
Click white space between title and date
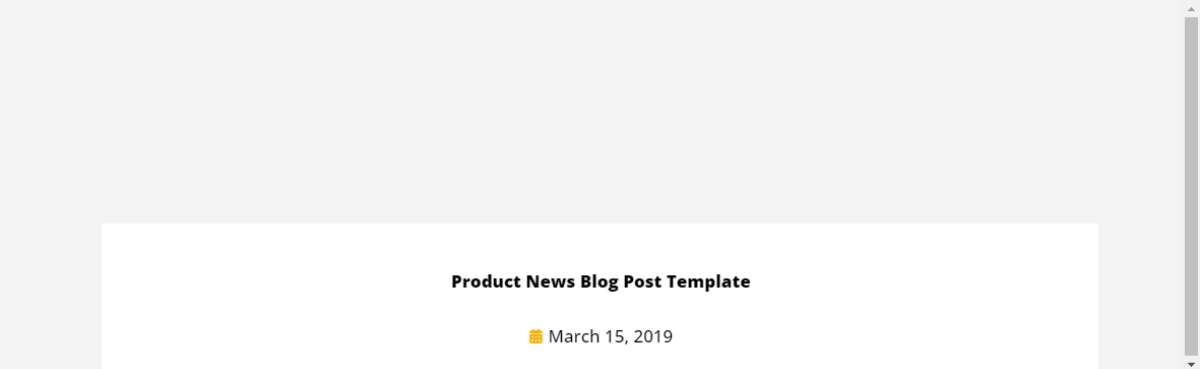pos(600,309)
